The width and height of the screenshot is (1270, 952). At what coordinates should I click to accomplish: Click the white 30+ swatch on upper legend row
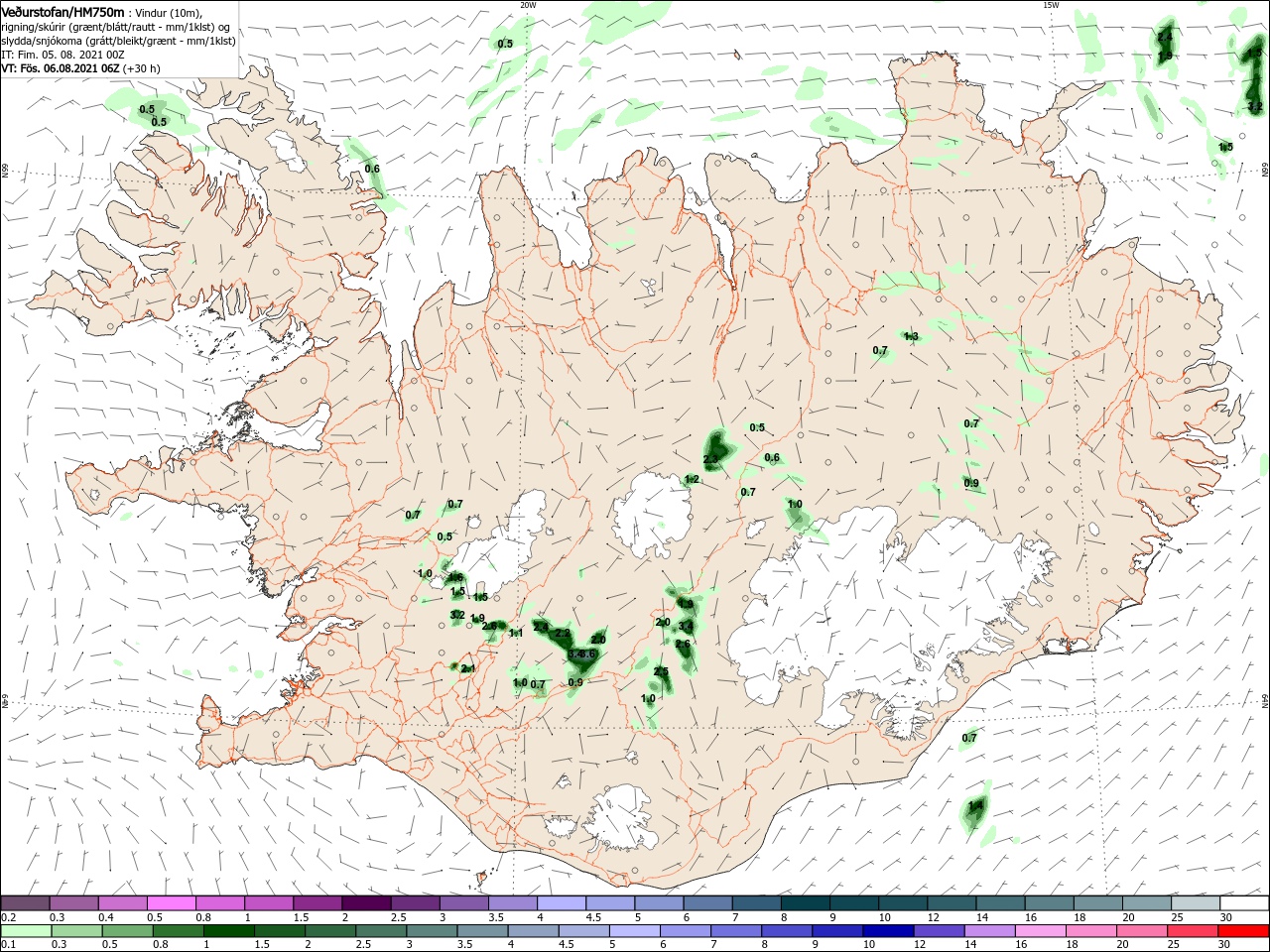pos(1244,903)
